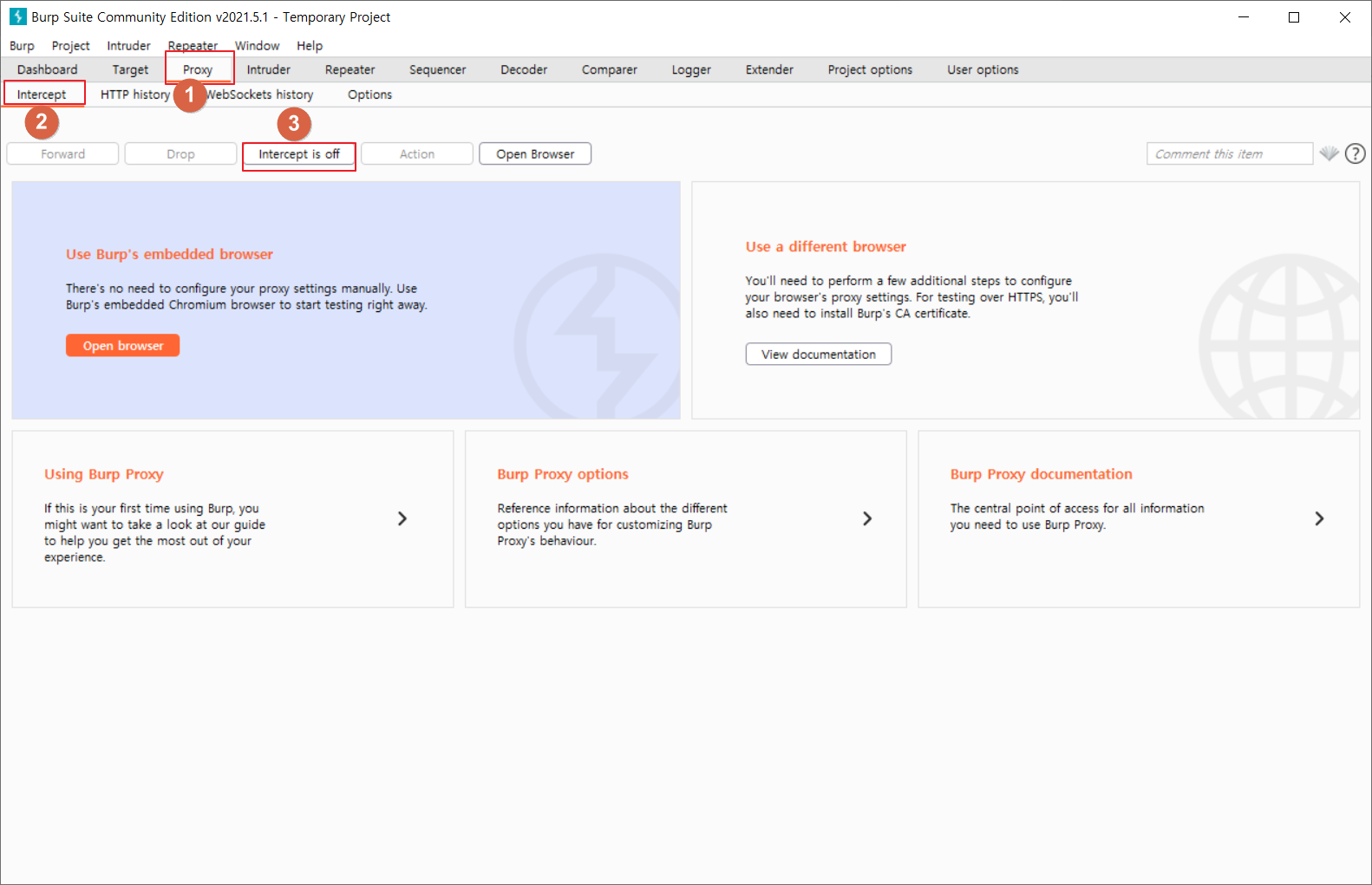Image resolution: width=1372 pixels, height=885 pixels.
Task: Open the Repeater menu in the menu bar
Action: 193,46
